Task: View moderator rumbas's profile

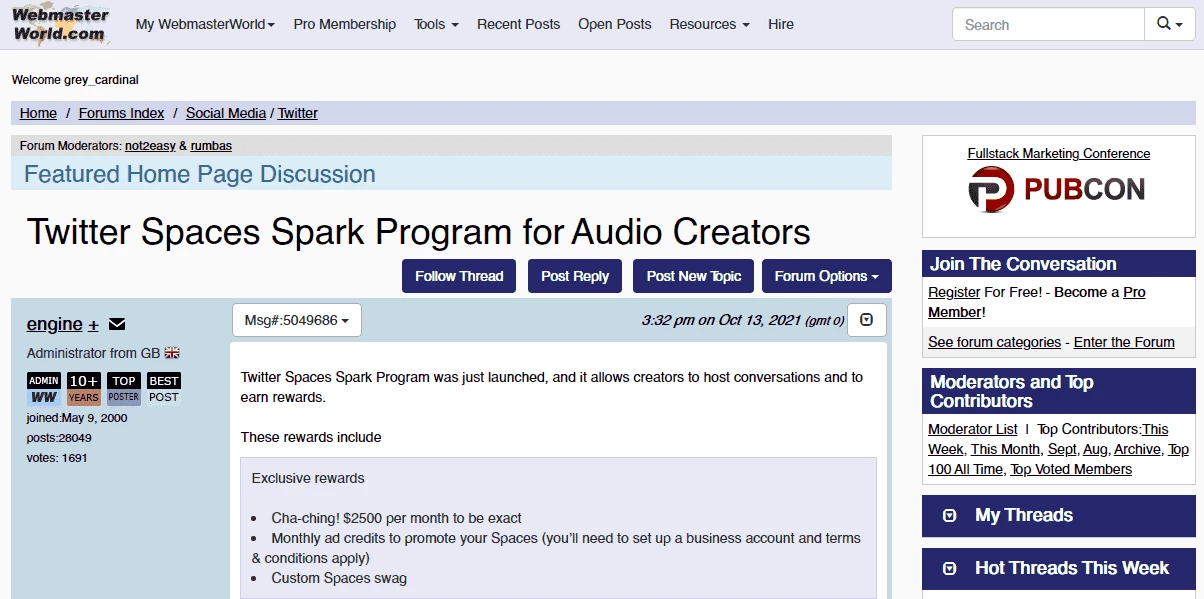Action: 211,146
